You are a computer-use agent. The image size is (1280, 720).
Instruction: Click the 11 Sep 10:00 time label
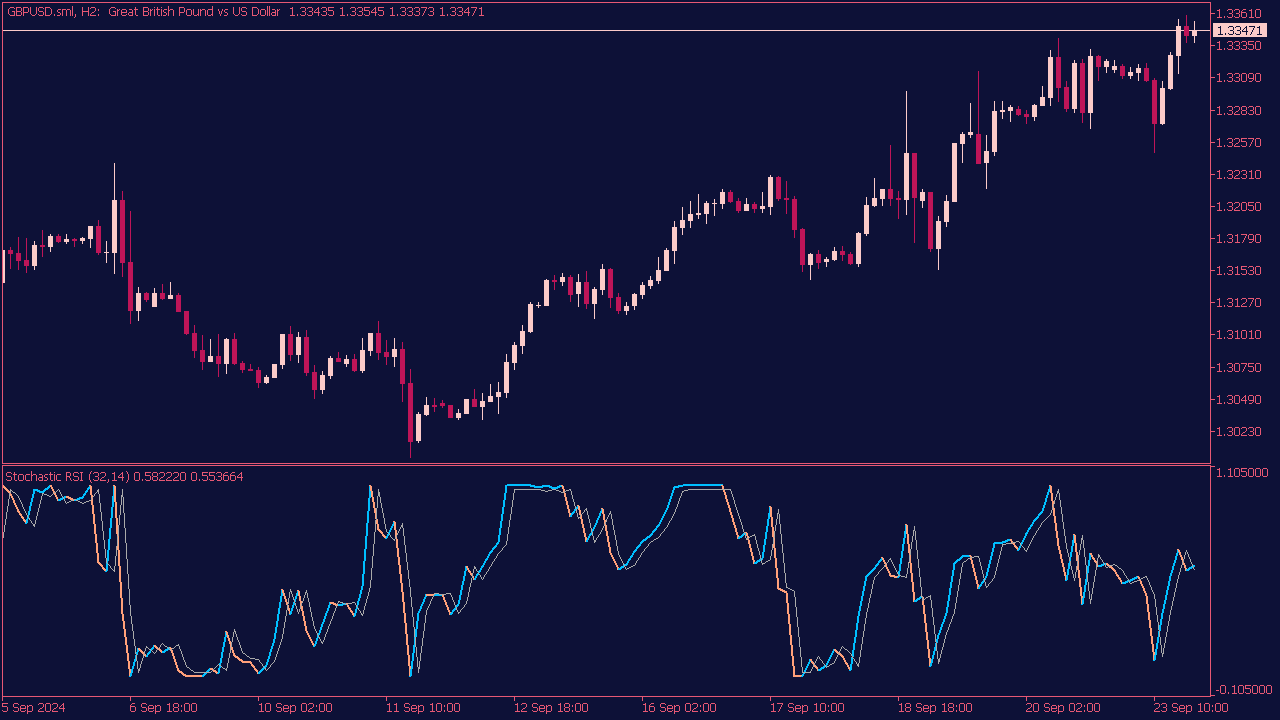(422, 707)
